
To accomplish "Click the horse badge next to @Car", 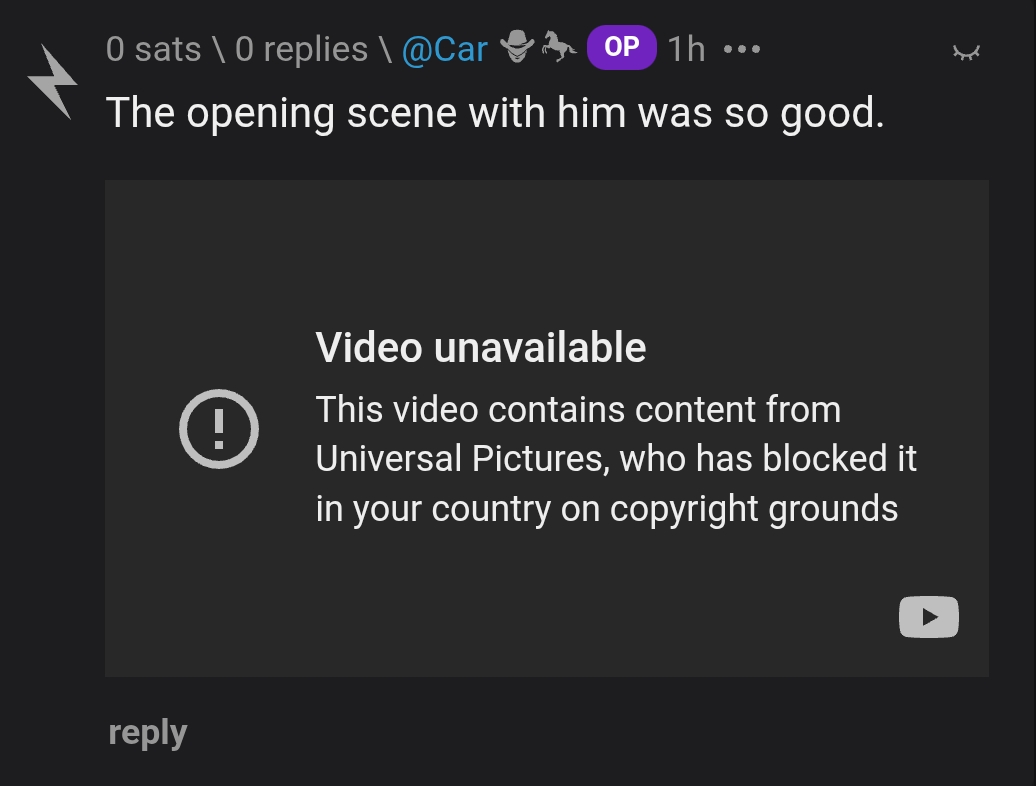I will tap(559, 46).
